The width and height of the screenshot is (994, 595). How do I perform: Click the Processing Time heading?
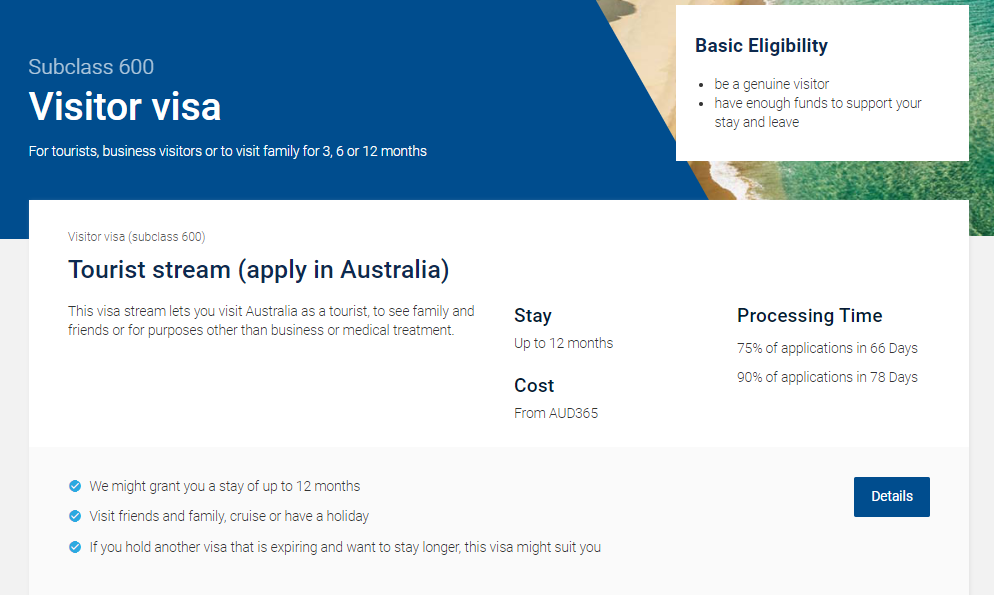tap(809, 315)
